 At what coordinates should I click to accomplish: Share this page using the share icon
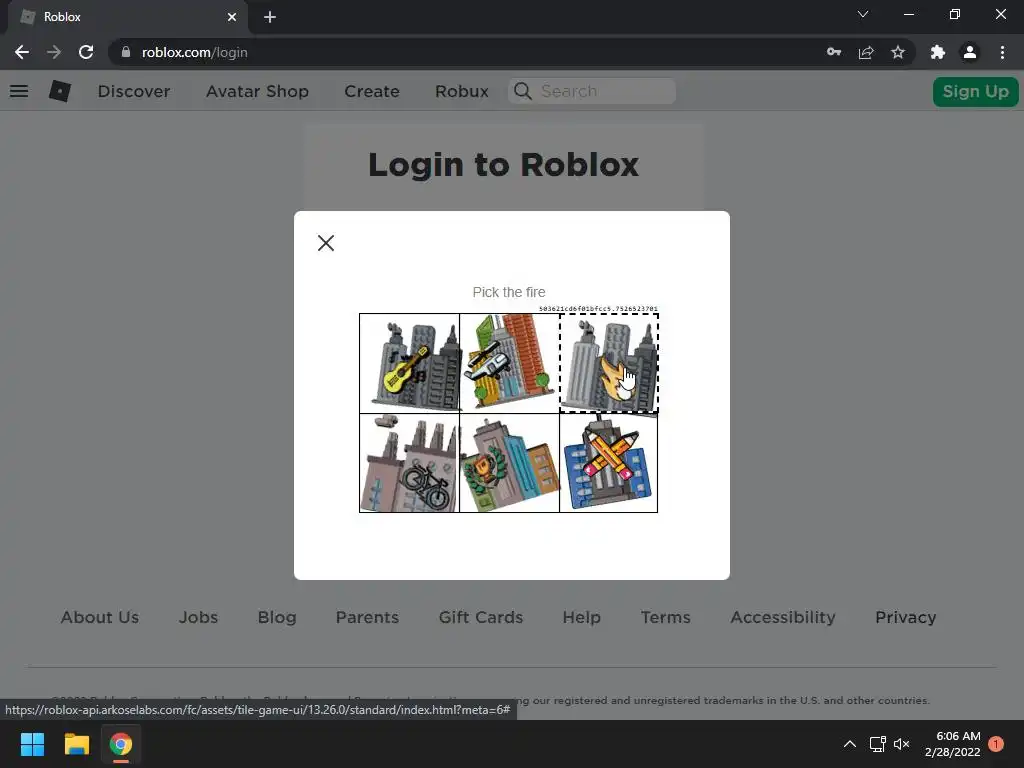click(866, 52)
